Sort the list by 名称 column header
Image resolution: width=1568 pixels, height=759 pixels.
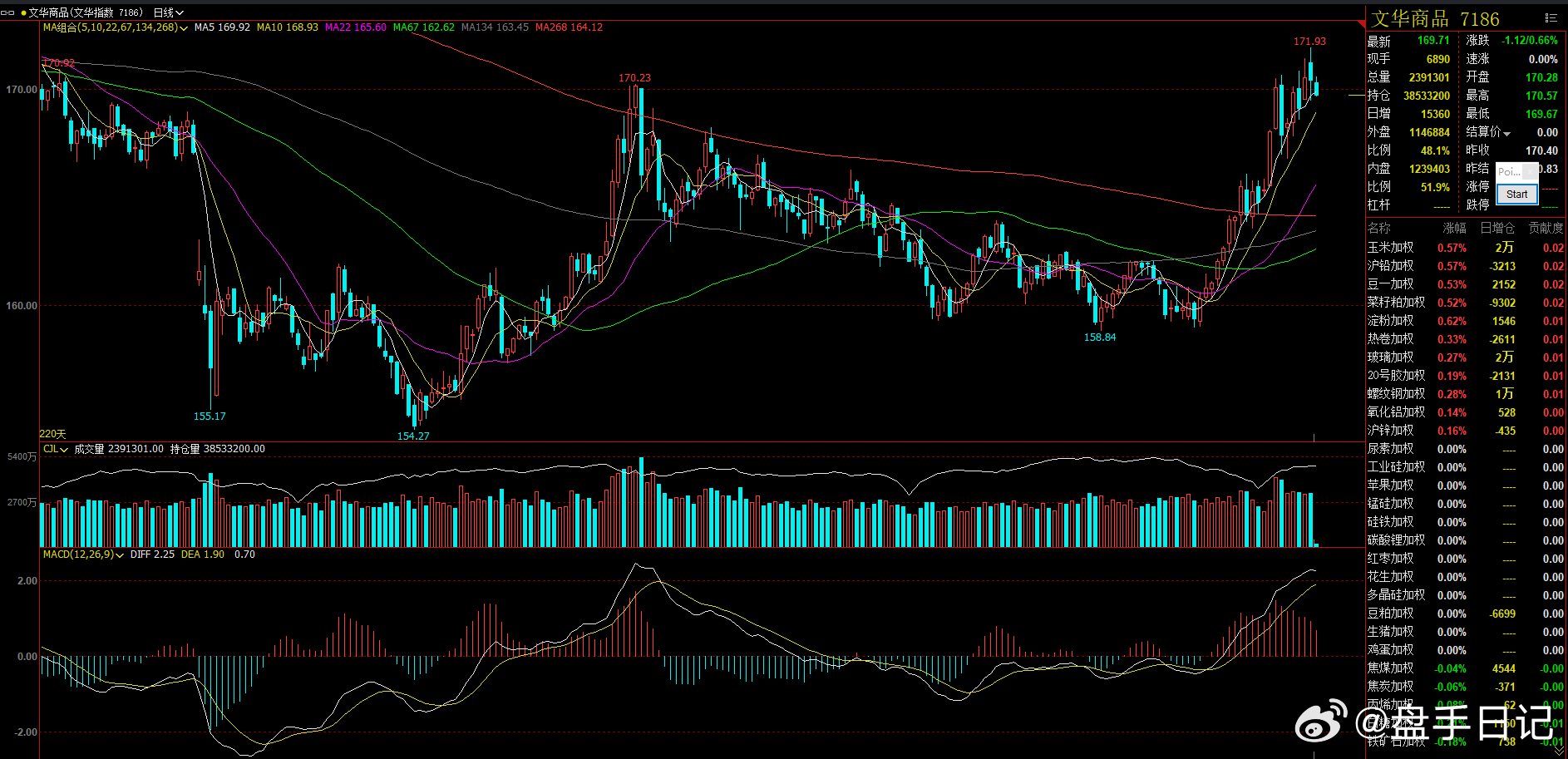click(1379, 228)
